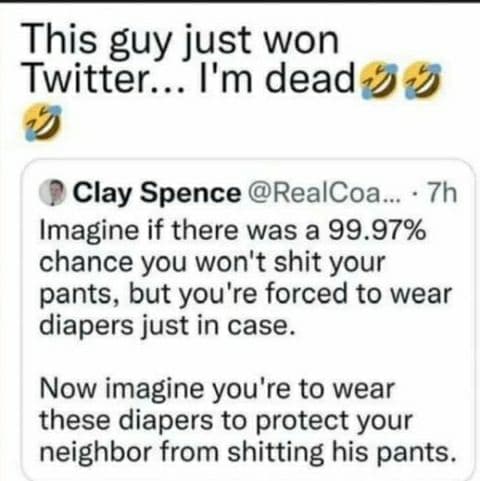480x481 pixels.
Task: Click the 99.97% figure in the tweet
Action: (x=377, y=231)
